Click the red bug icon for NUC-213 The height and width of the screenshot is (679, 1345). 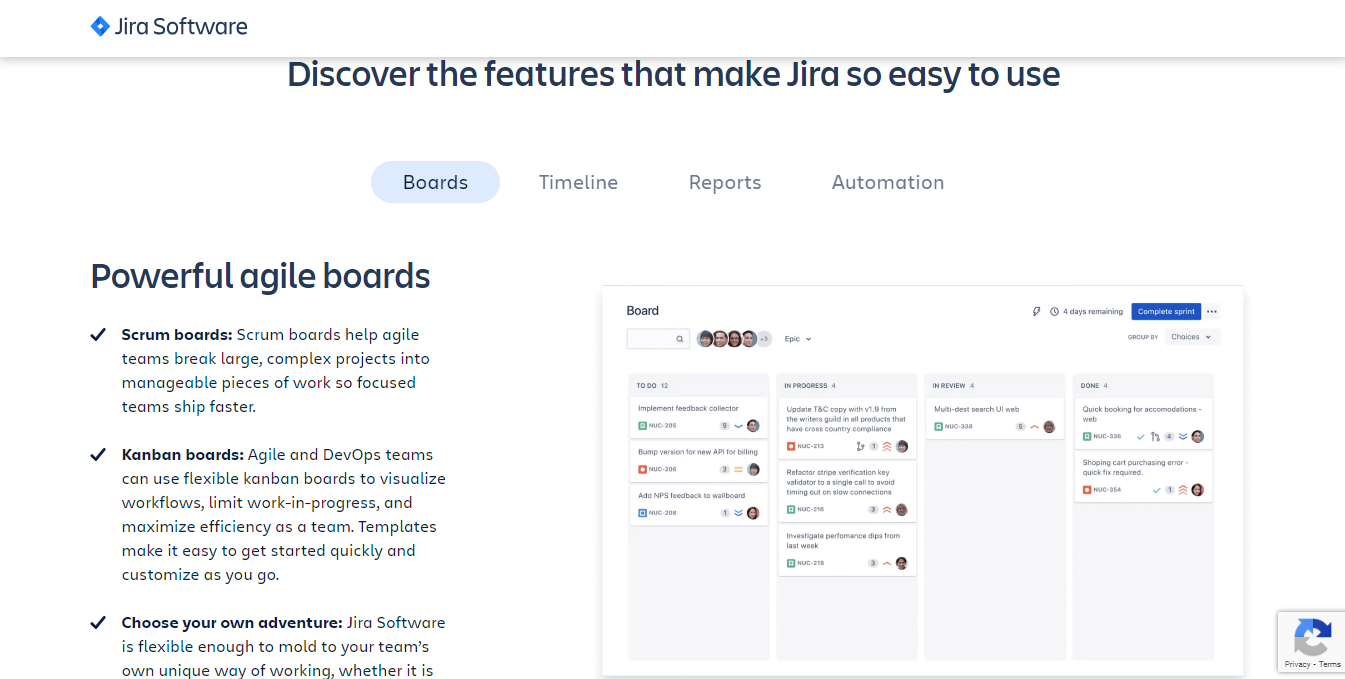(x=790, y=446)
